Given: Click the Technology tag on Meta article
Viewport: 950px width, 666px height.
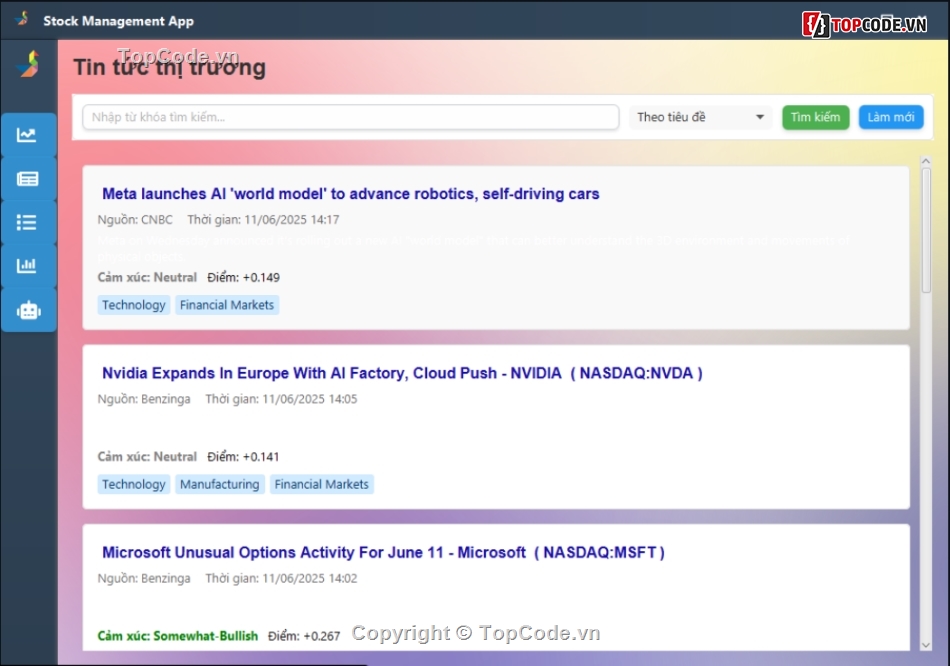Looking at the screenshot, I should coord(134,305).
